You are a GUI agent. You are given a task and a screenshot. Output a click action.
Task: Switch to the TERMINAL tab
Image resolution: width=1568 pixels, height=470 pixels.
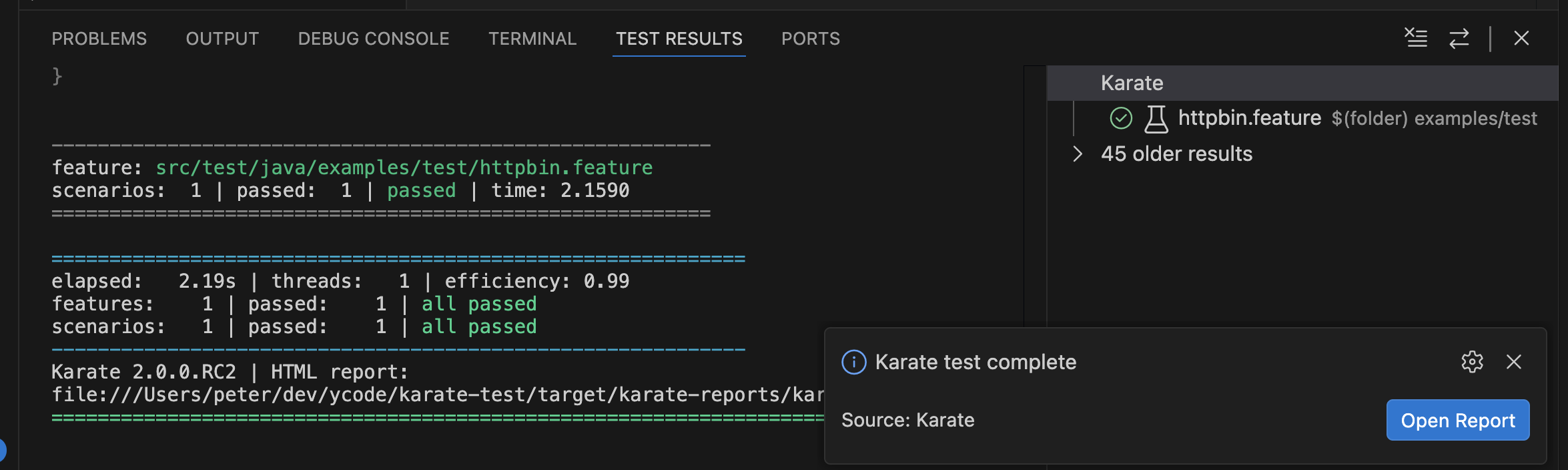click(532, 39)
